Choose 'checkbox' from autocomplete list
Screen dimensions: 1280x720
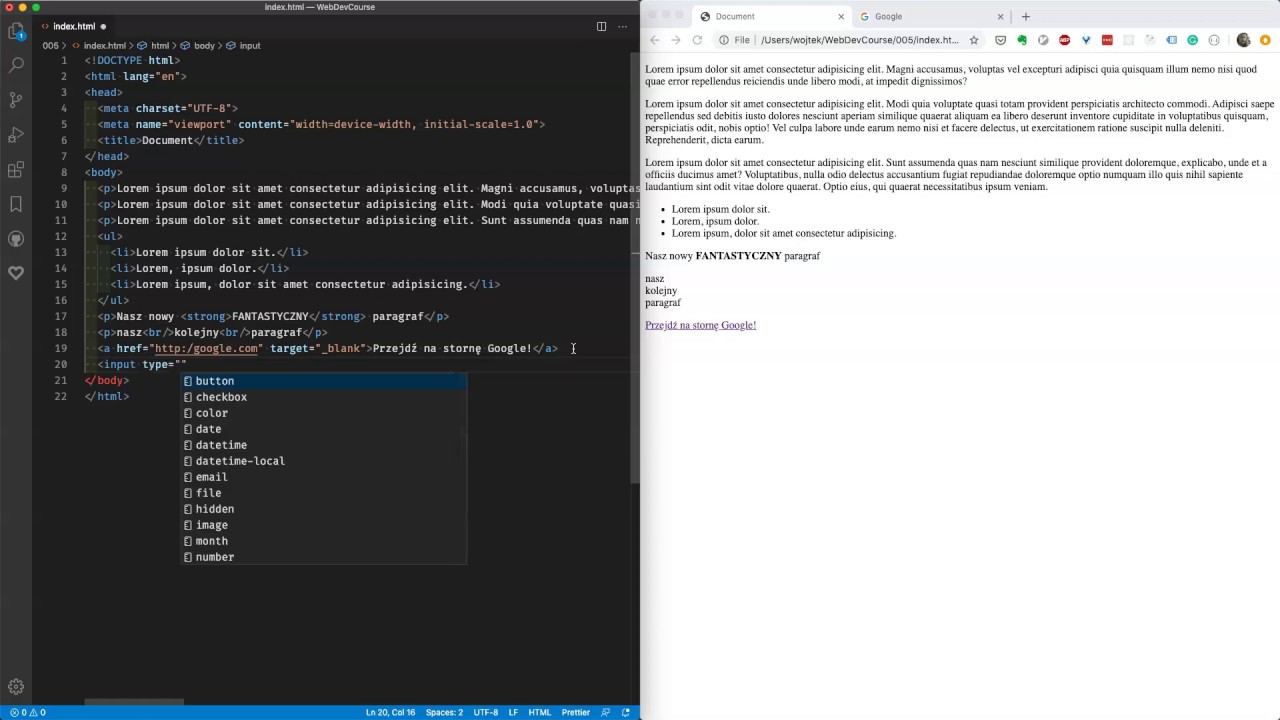(x=323, y=397)
